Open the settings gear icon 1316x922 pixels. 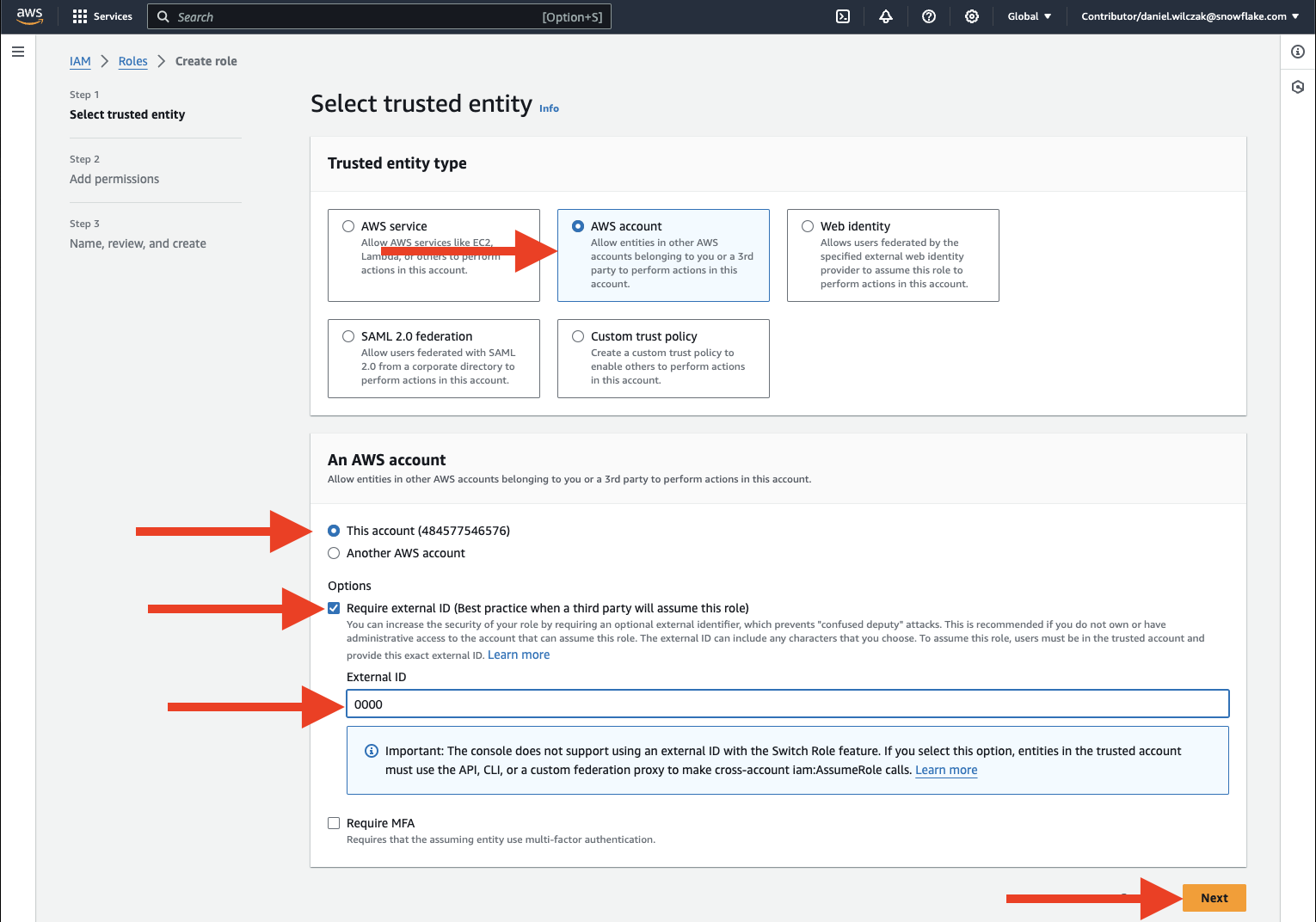pyautogui.click(x=972, y=16)
